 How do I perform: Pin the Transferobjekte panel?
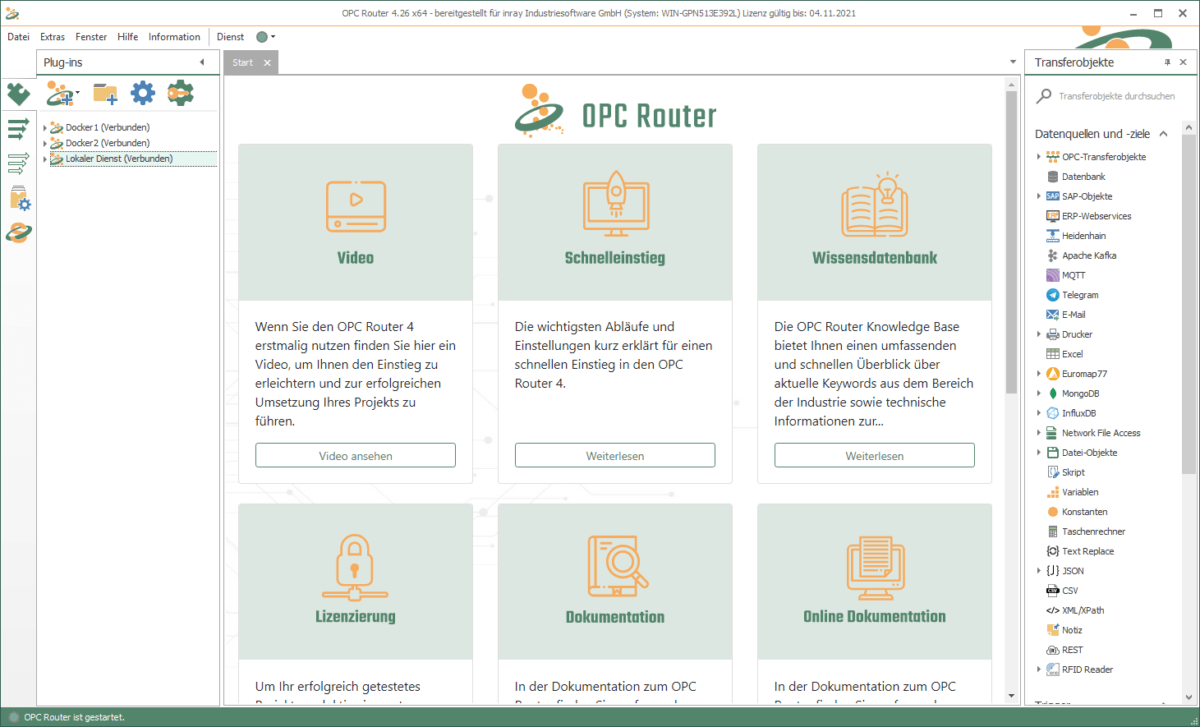point(1168,62)
